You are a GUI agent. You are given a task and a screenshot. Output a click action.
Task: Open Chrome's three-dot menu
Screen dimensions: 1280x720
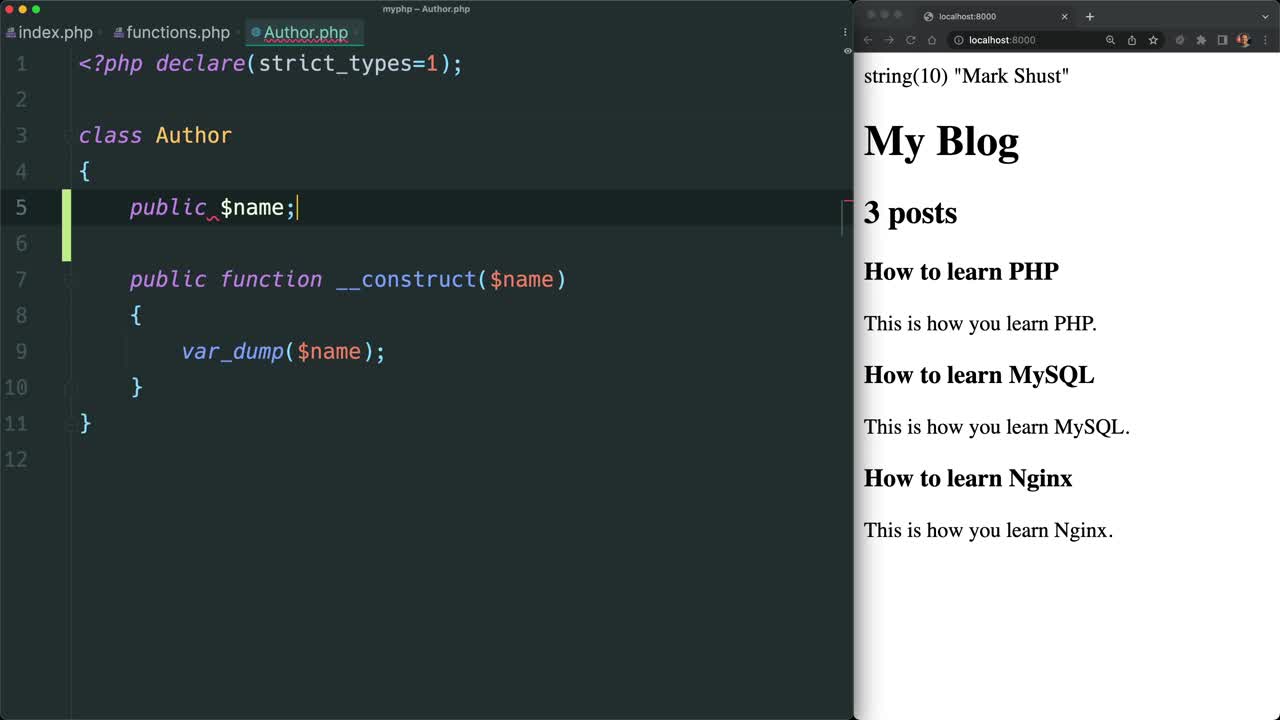pos(1266,40)
